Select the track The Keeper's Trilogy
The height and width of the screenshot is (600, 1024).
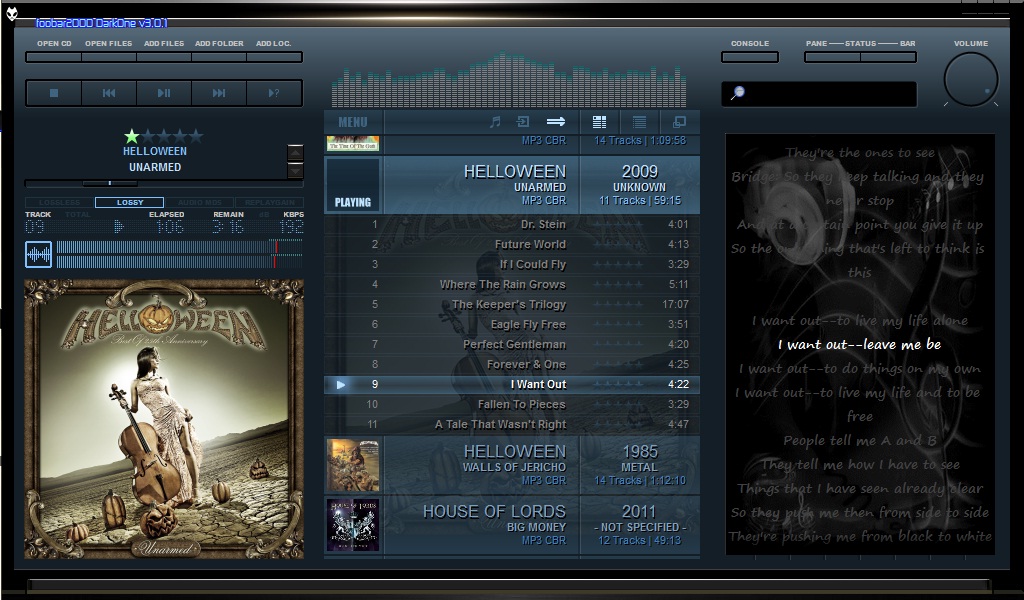coord(512,304)
